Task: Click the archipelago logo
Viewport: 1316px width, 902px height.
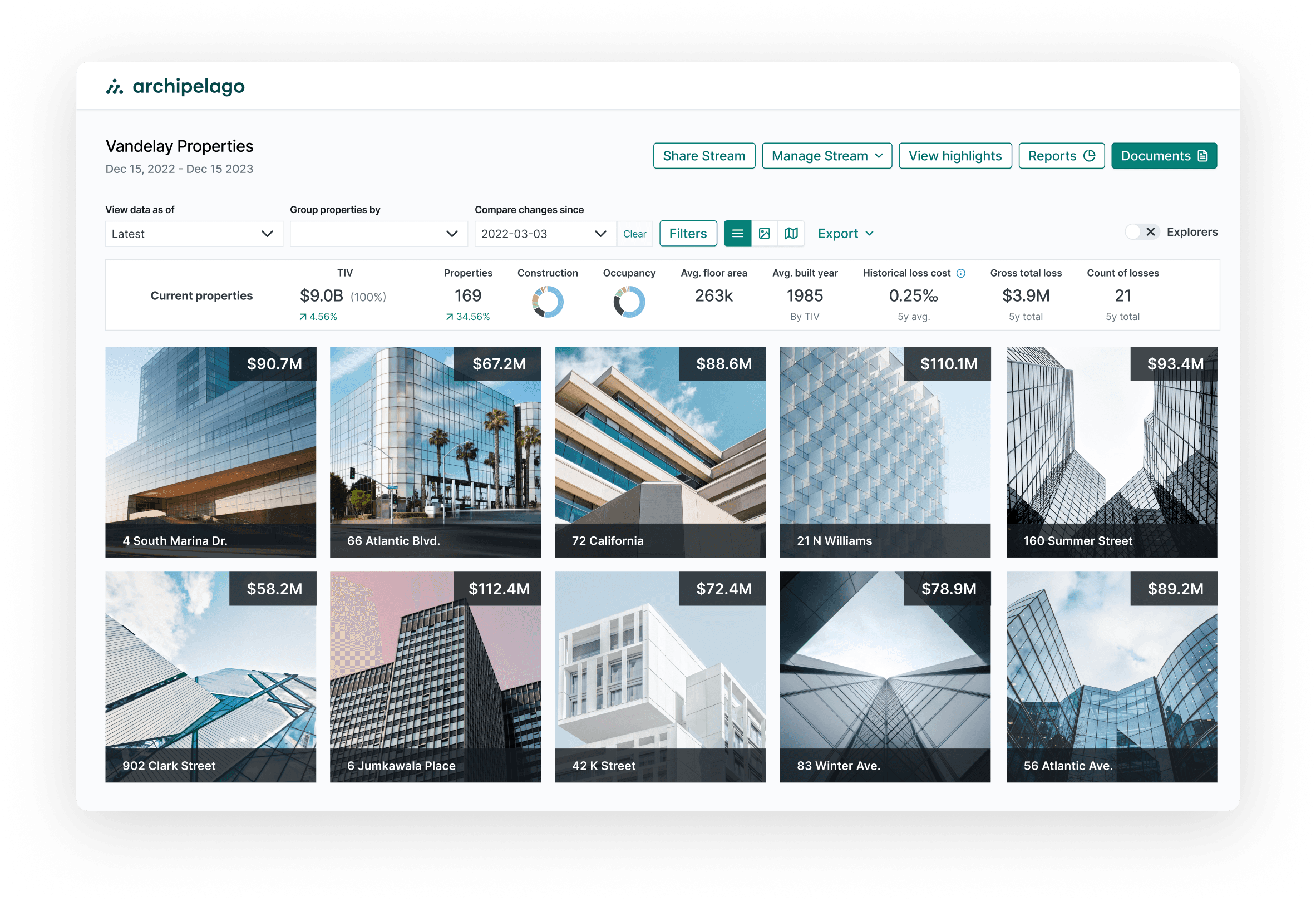Action: click(175, 86)
